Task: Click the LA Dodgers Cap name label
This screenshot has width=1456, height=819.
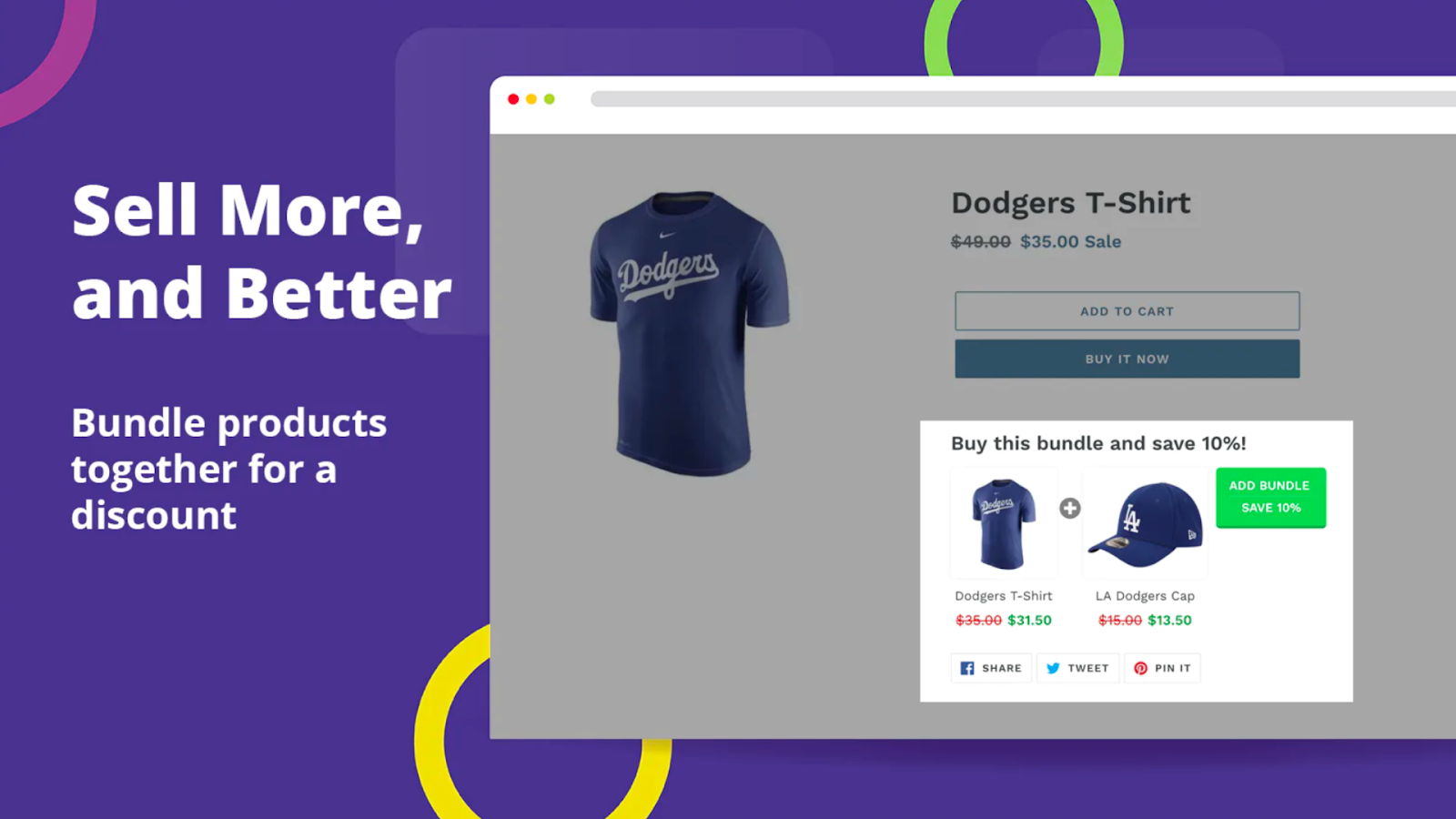Action: [1145, 596]
